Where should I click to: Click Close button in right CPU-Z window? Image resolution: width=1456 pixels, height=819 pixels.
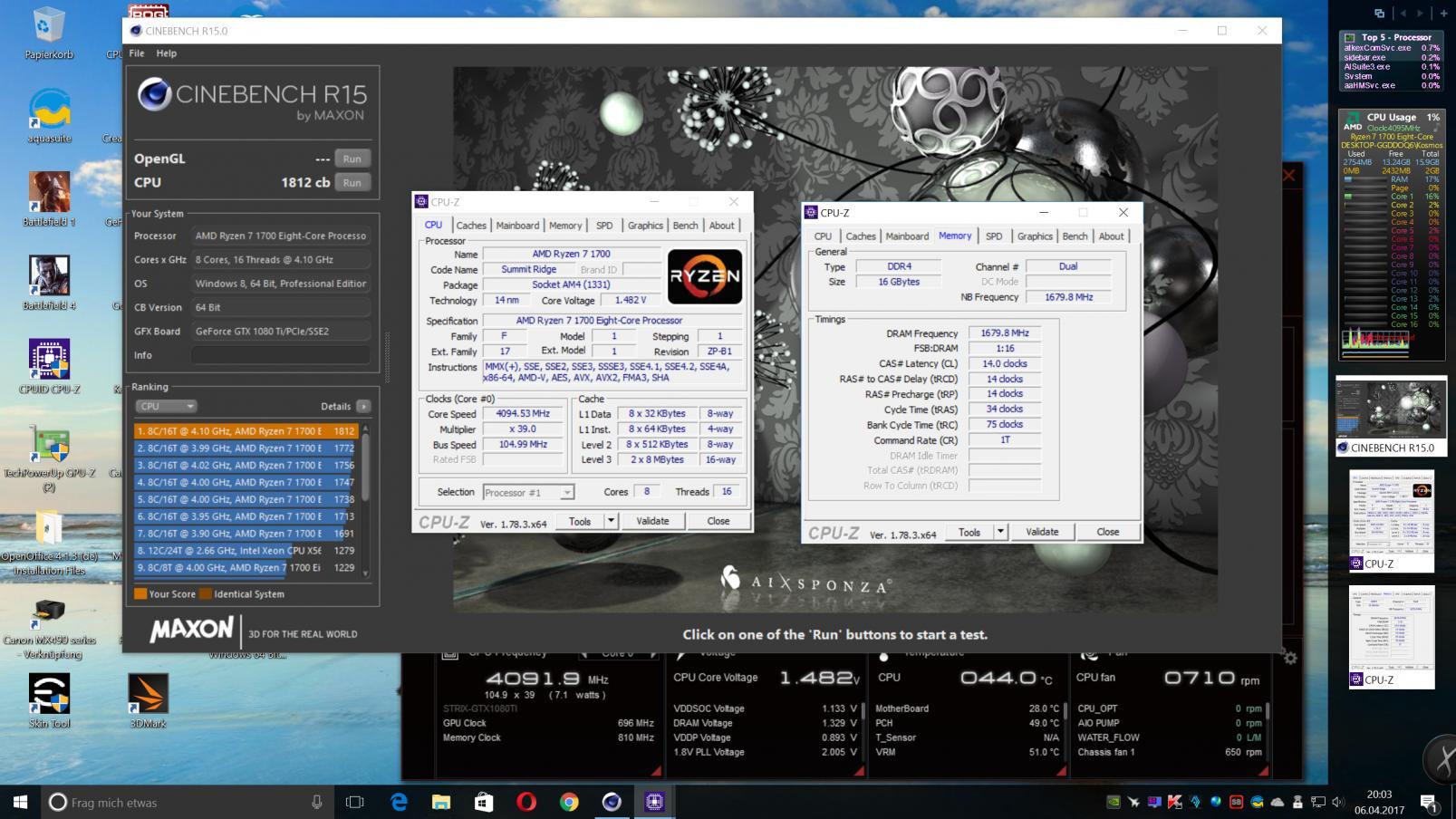tap(1108, 532)
